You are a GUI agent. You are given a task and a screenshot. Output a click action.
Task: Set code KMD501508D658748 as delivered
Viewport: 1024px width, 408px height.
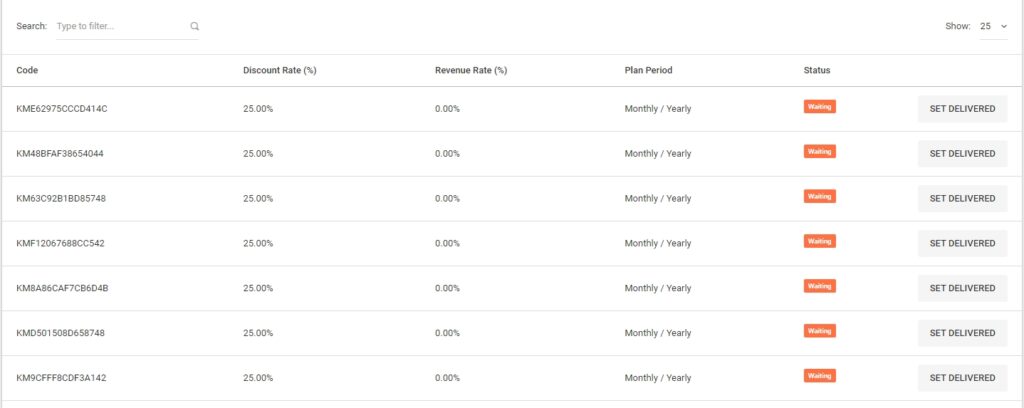click(x=962, y=333)
